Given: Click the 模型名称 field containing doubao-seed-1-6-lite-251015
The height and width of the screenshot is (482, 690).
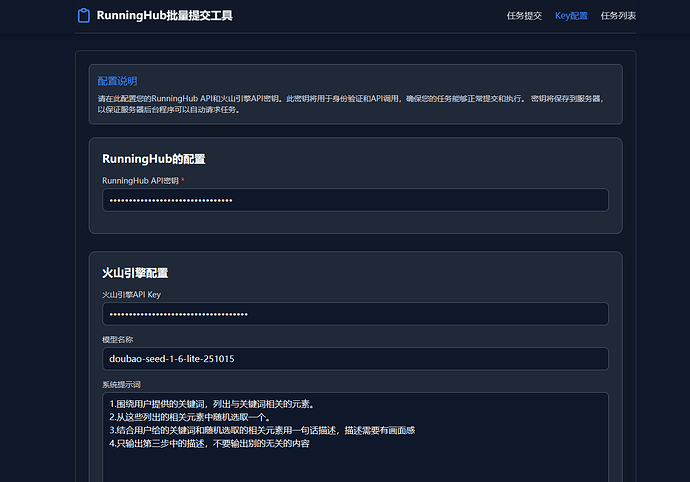Looking at the screenshot, I should 356,359.
